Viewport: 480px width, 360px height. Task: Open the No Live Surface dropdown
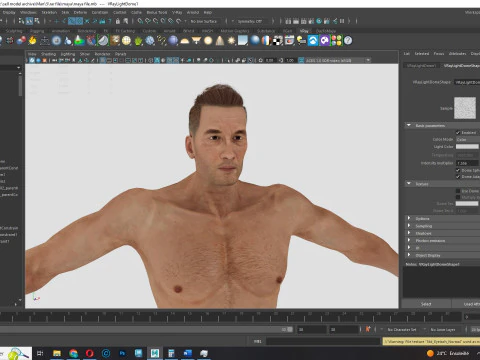[x=205, y=21]
